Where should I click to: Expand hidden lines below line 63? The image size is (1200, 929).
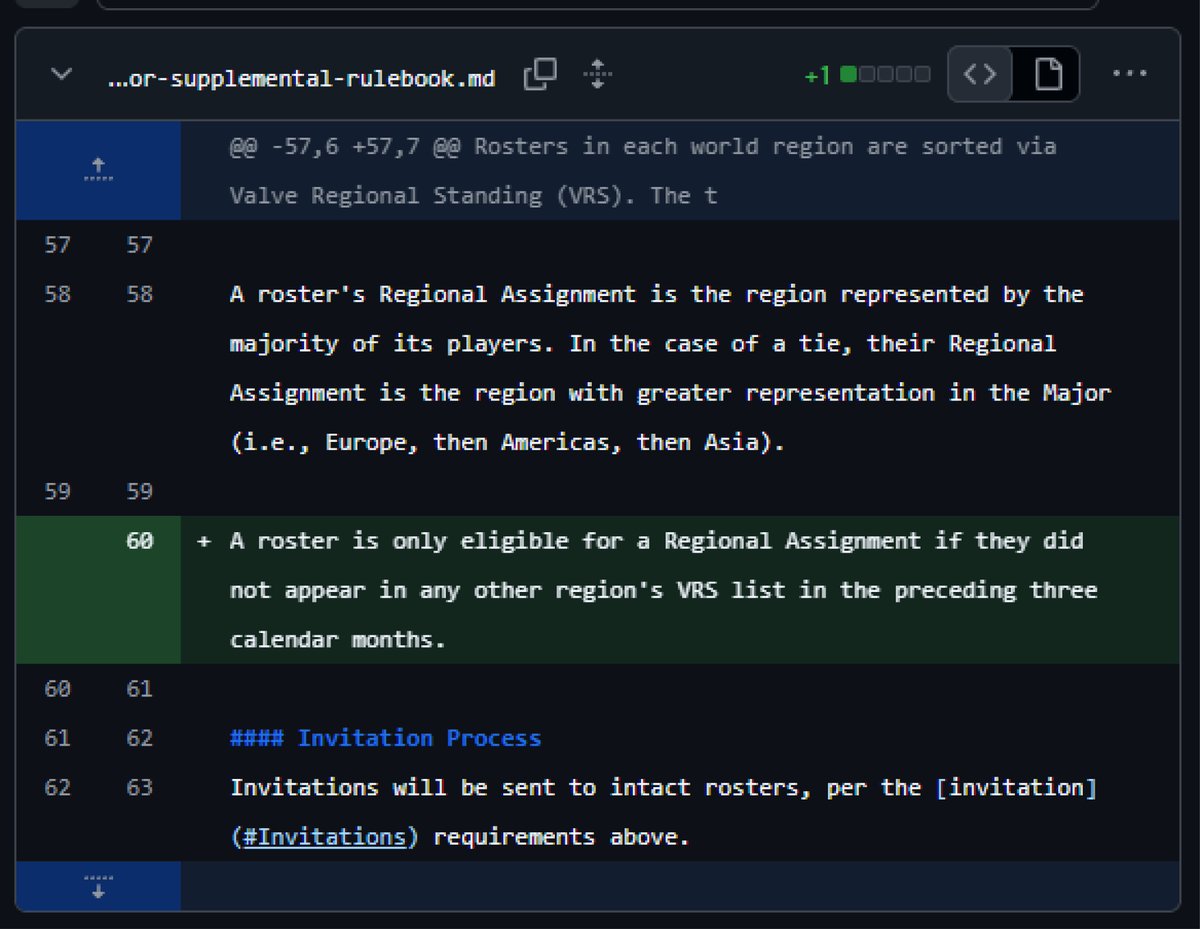pos(98,886)
